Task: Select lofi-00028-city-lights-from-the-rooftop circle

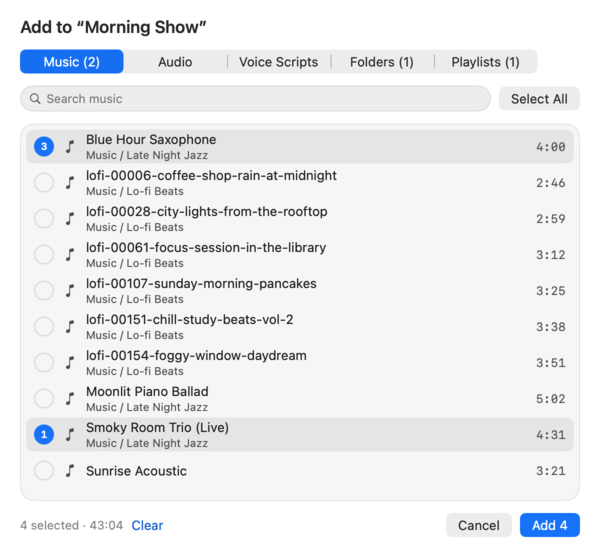Action: (44, 218)
